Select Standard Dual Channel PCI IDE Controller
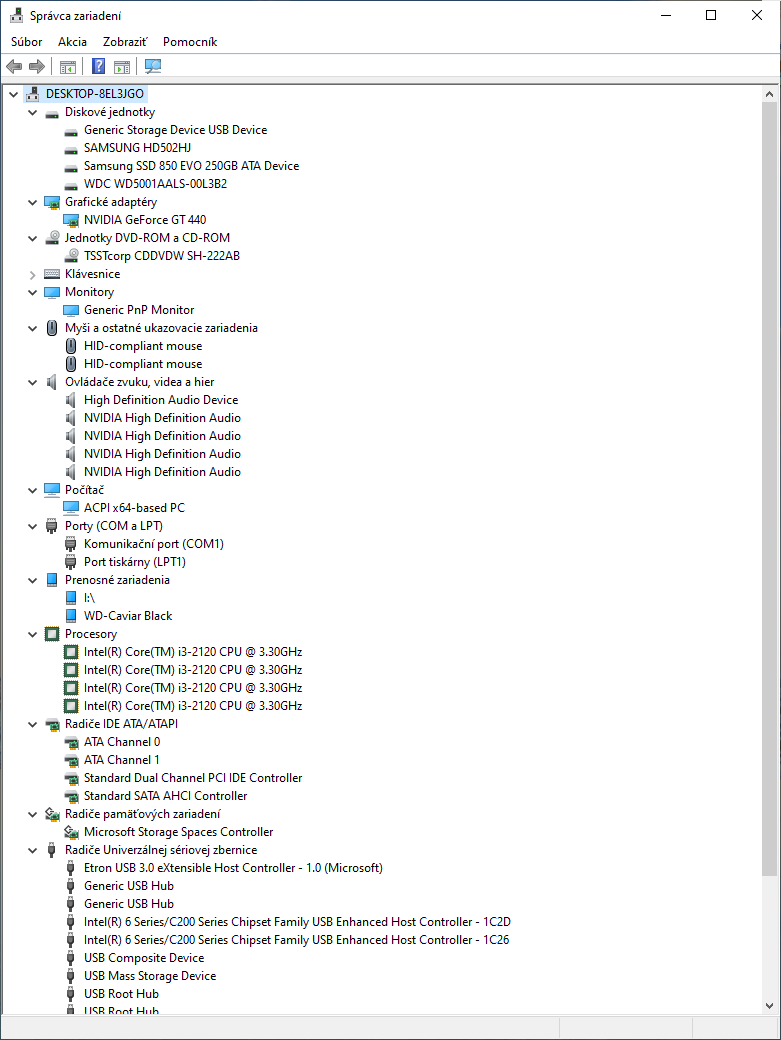Viewport: 781px width, 1040px height. [193, 778]
